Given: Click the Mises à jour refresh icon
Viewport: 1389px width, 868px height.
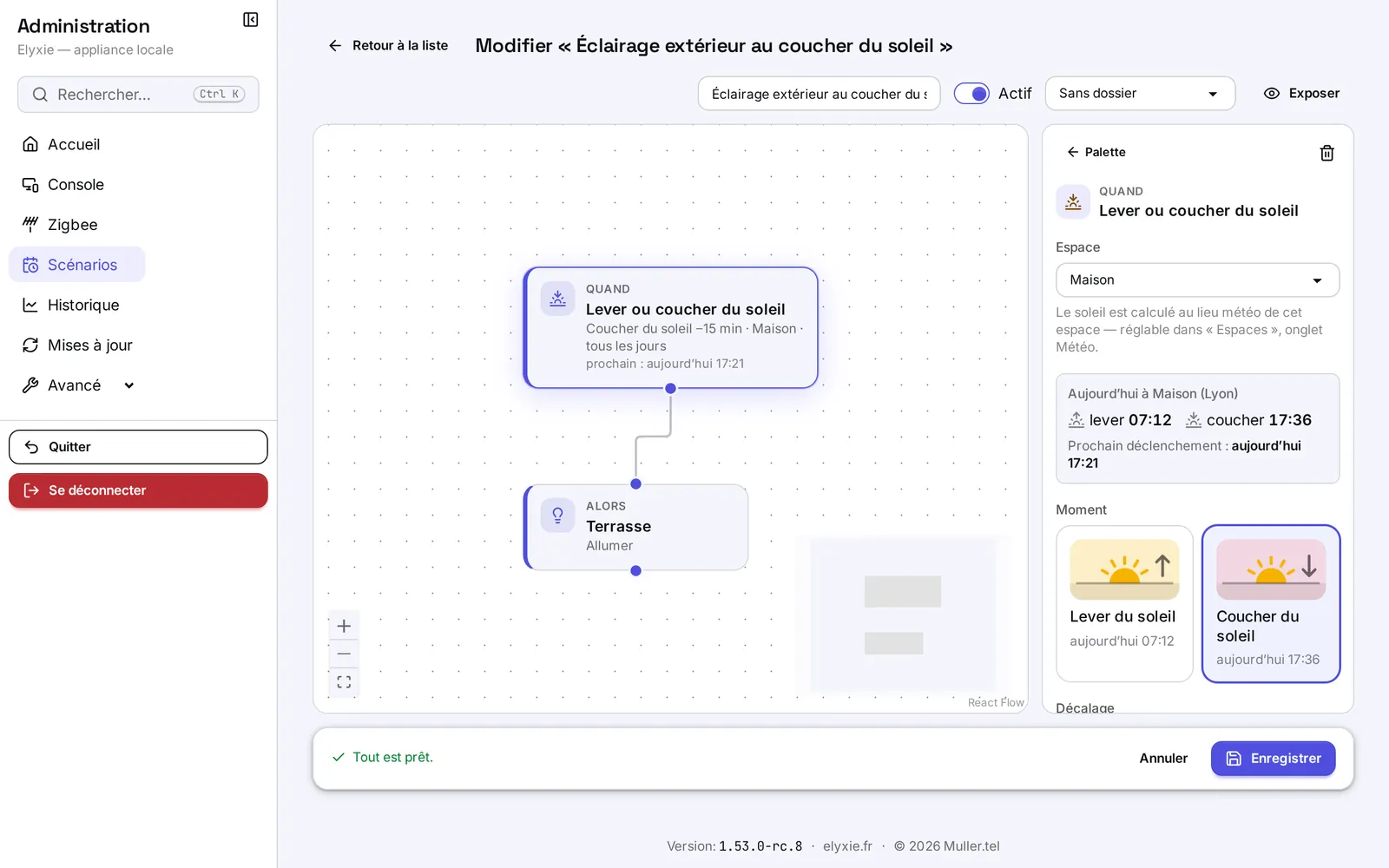Looking at the screenshot, I should (30, 345).
